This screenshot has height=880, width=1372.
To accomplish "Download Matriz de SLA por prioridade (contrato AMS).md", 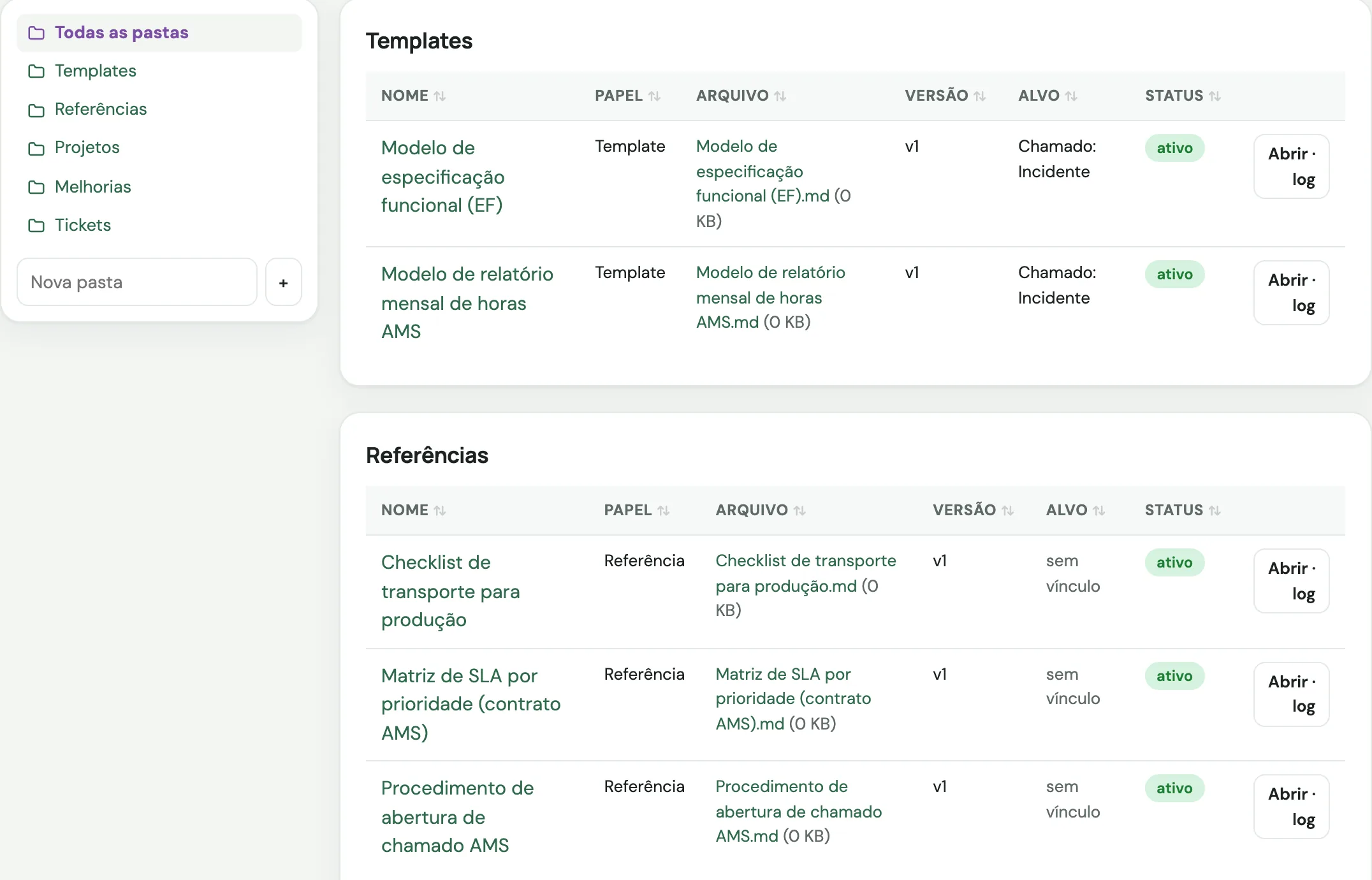I will pos(792,699).
